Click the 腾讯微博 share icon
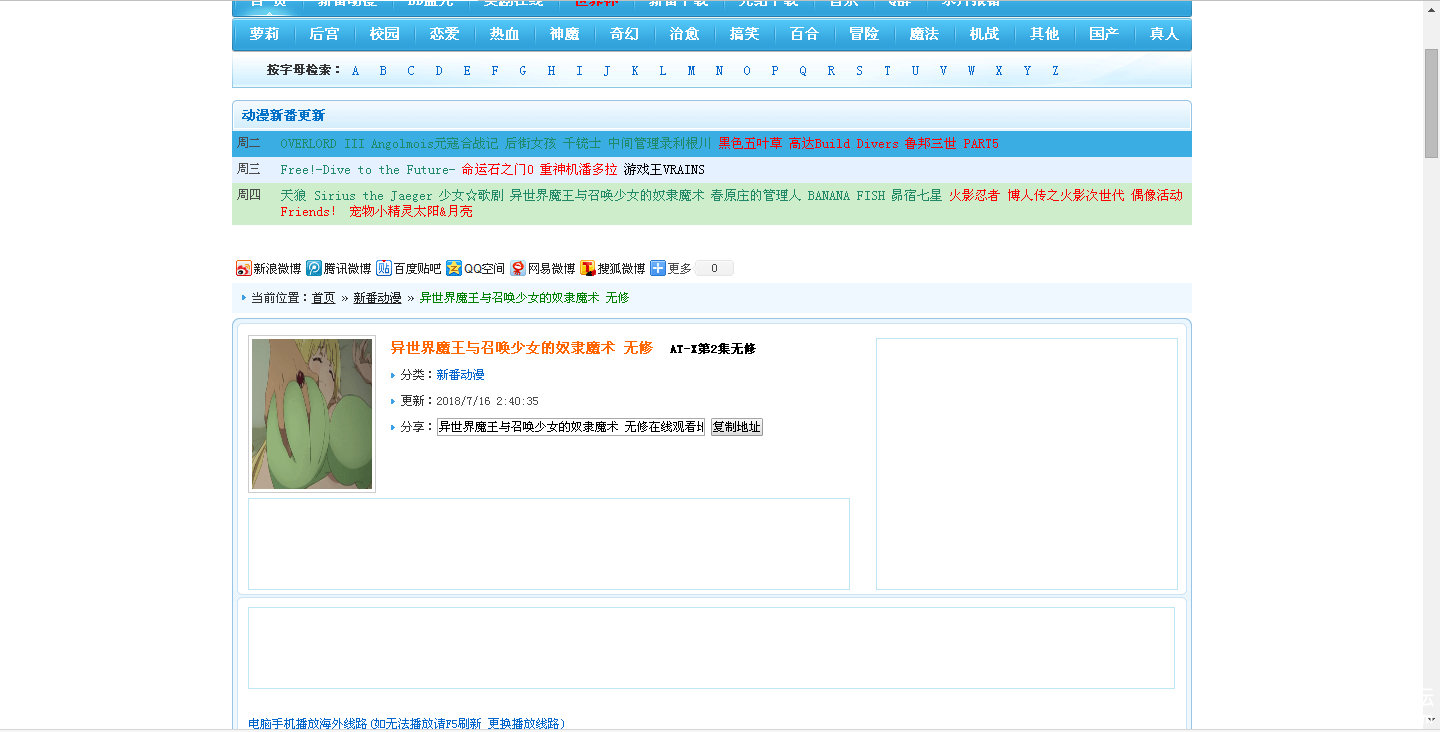The image size is (1440, 732). (314, 268)
